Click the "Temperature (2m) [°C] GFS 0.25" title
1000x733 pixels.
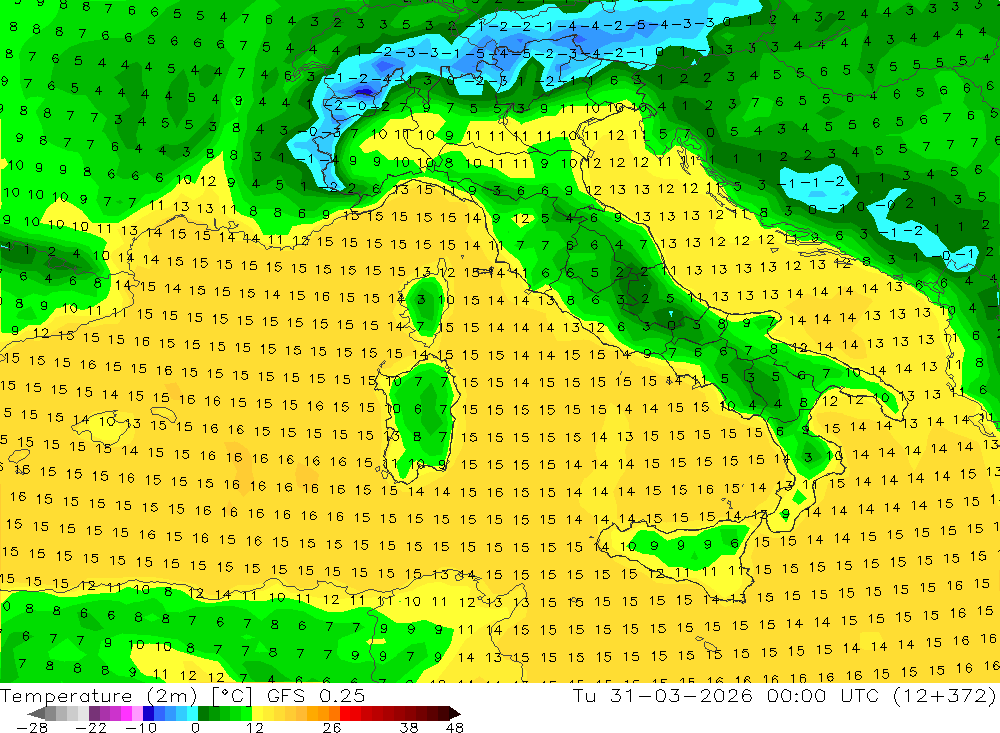tap(182, 696)
